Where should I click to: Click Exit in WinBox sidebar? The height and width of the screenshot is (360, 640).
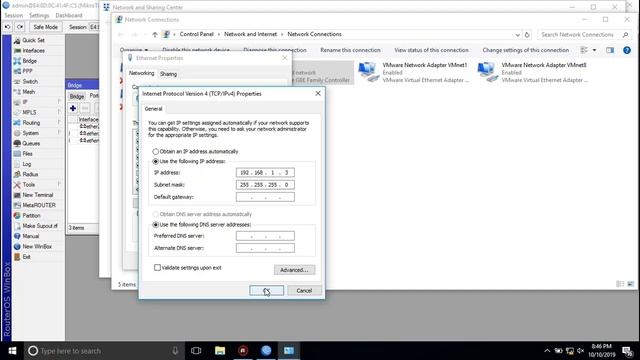pos(27,257)
